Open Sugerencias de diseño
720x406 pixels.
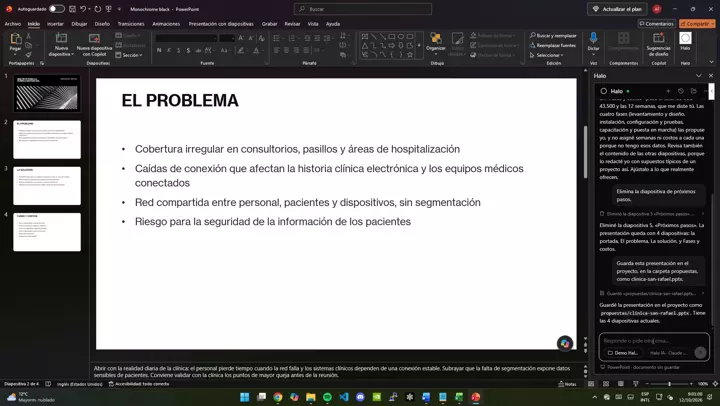658,44
